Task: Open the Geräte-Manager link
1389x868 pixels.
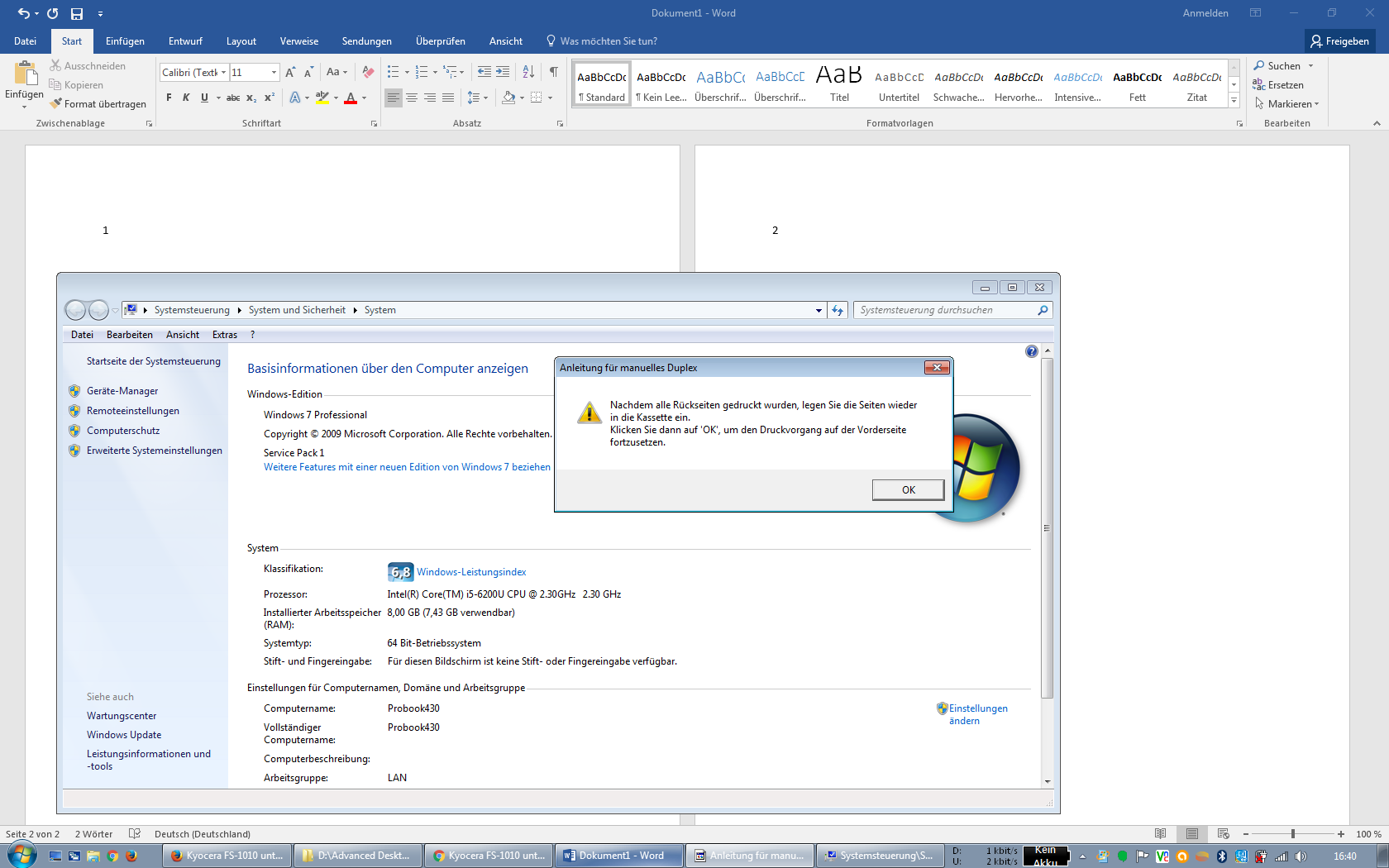Action: [x=122, y=391]
